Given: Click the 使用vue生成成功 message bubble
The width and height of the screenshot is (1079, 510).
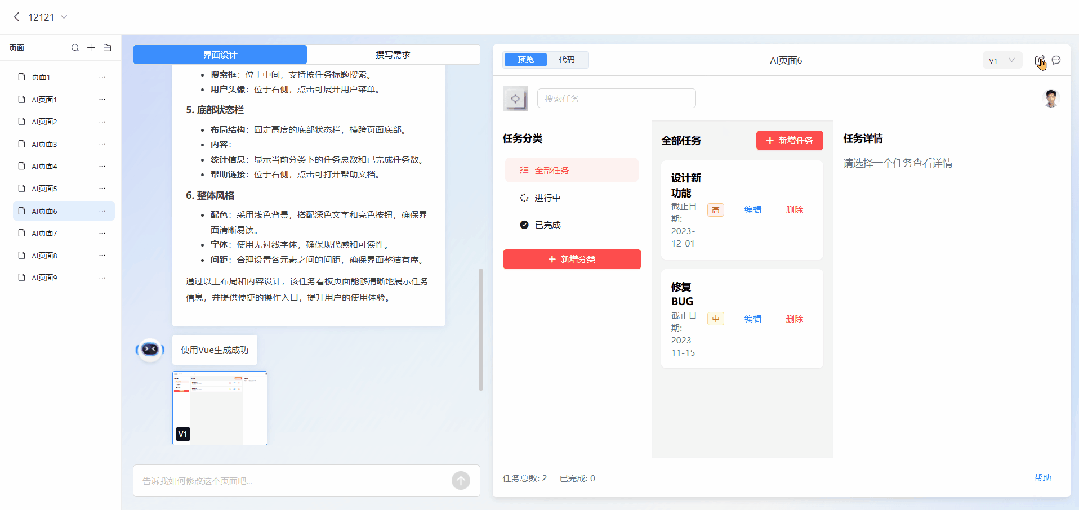Looking at the screenshot, I should click(215, 350).
